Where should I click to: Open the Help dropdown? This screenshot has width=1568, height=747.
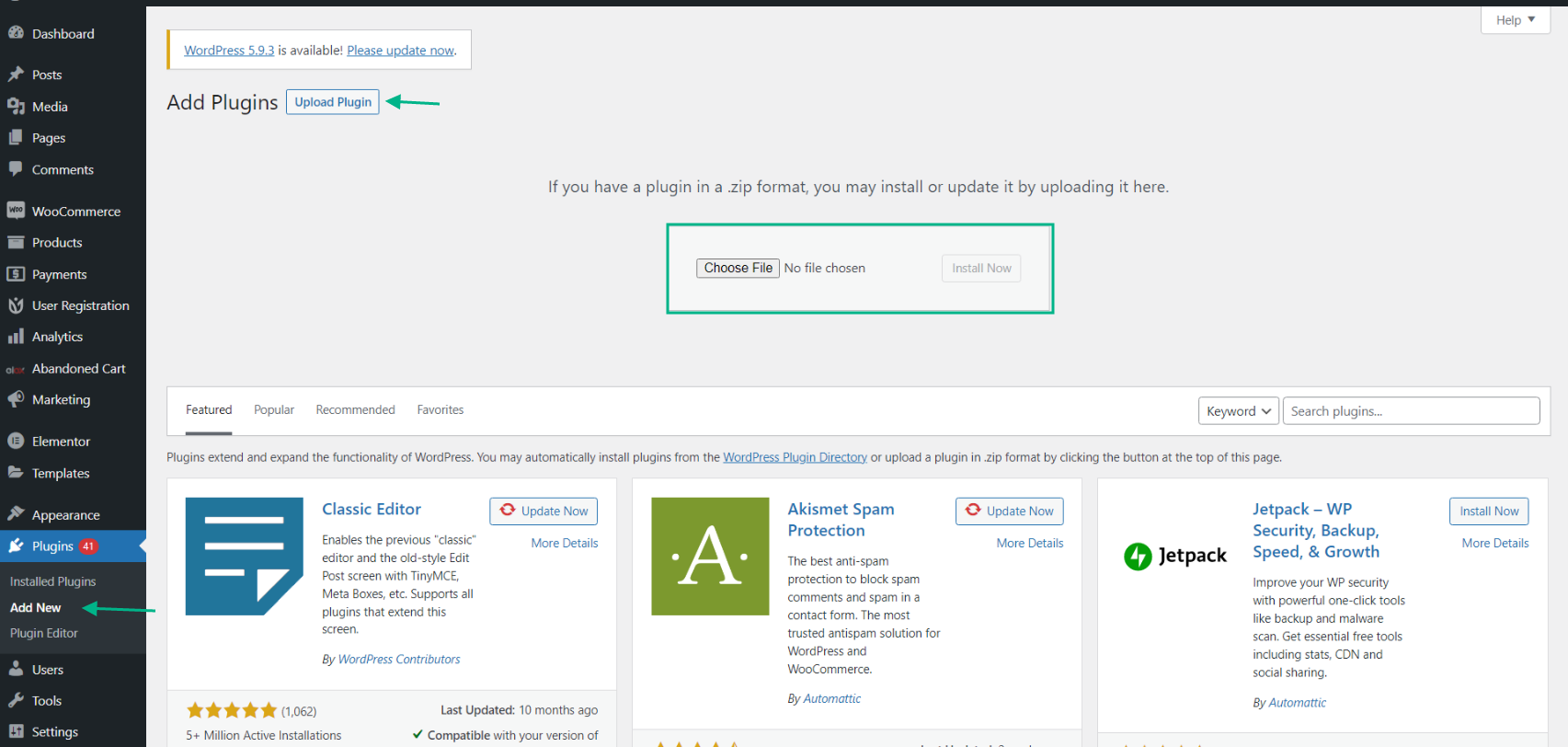[1516, 20]
